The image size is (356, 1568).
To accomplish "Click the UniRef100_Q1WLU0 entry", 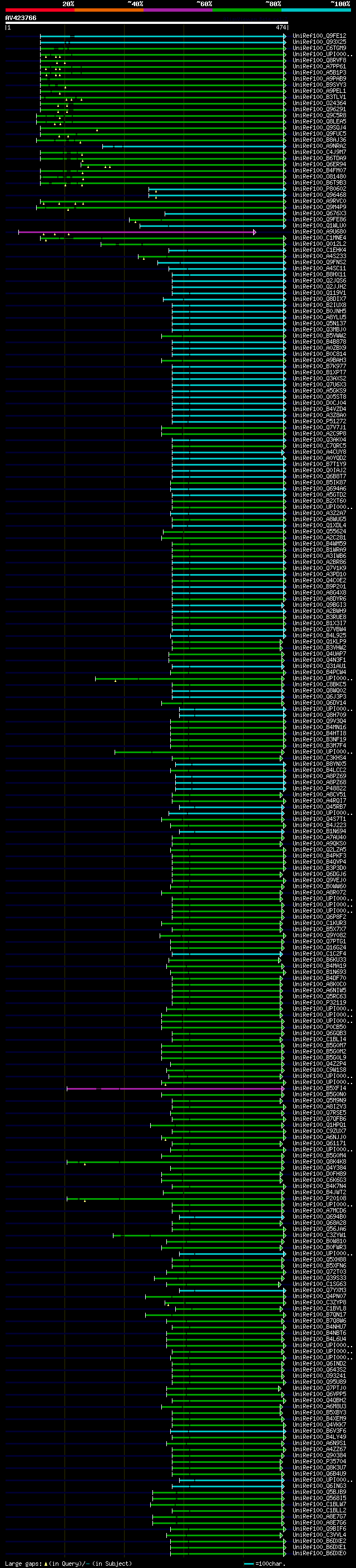I will coord(319,226).
